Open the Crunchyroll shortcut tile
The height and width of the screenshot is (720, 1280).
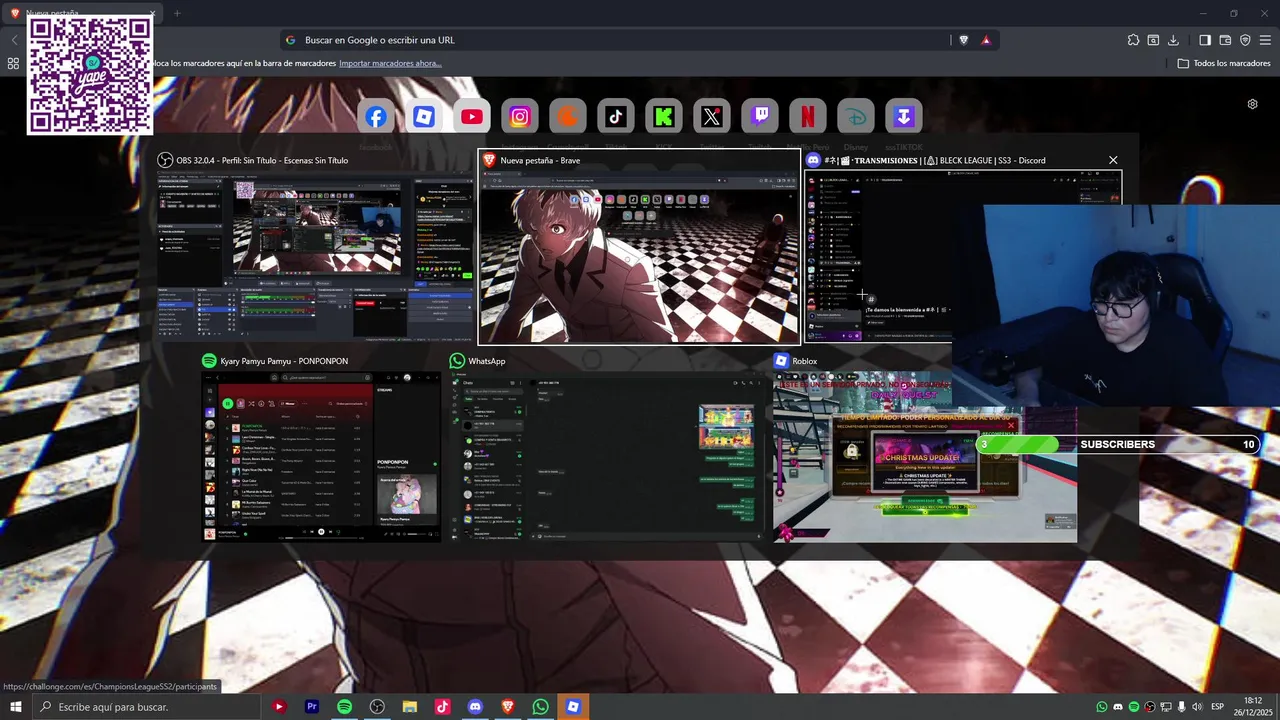point(568,117)
